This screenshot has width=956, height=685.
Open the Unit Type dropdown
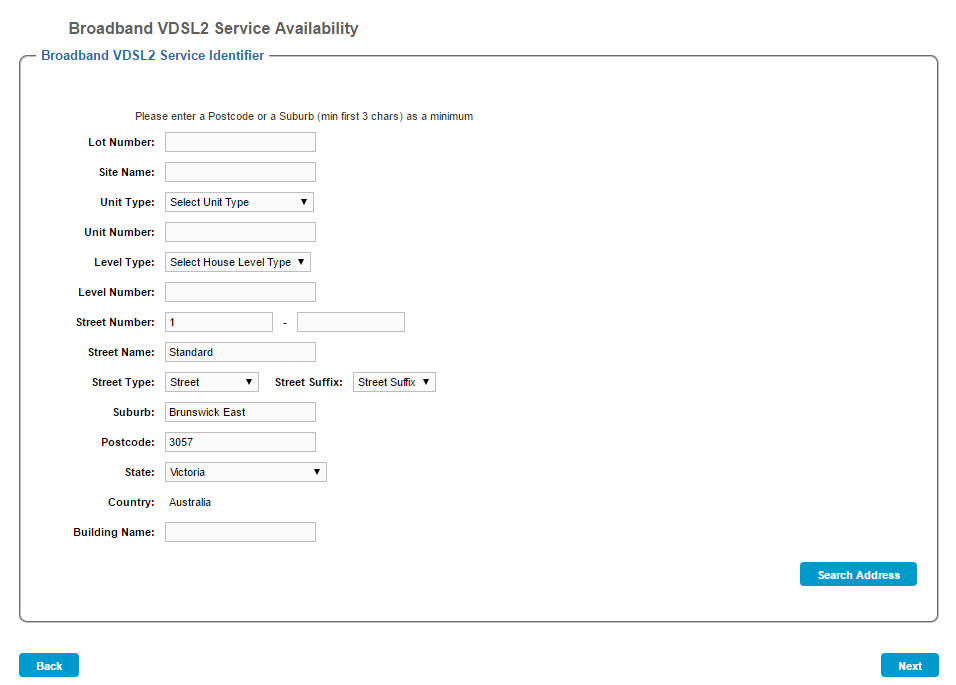239,202
